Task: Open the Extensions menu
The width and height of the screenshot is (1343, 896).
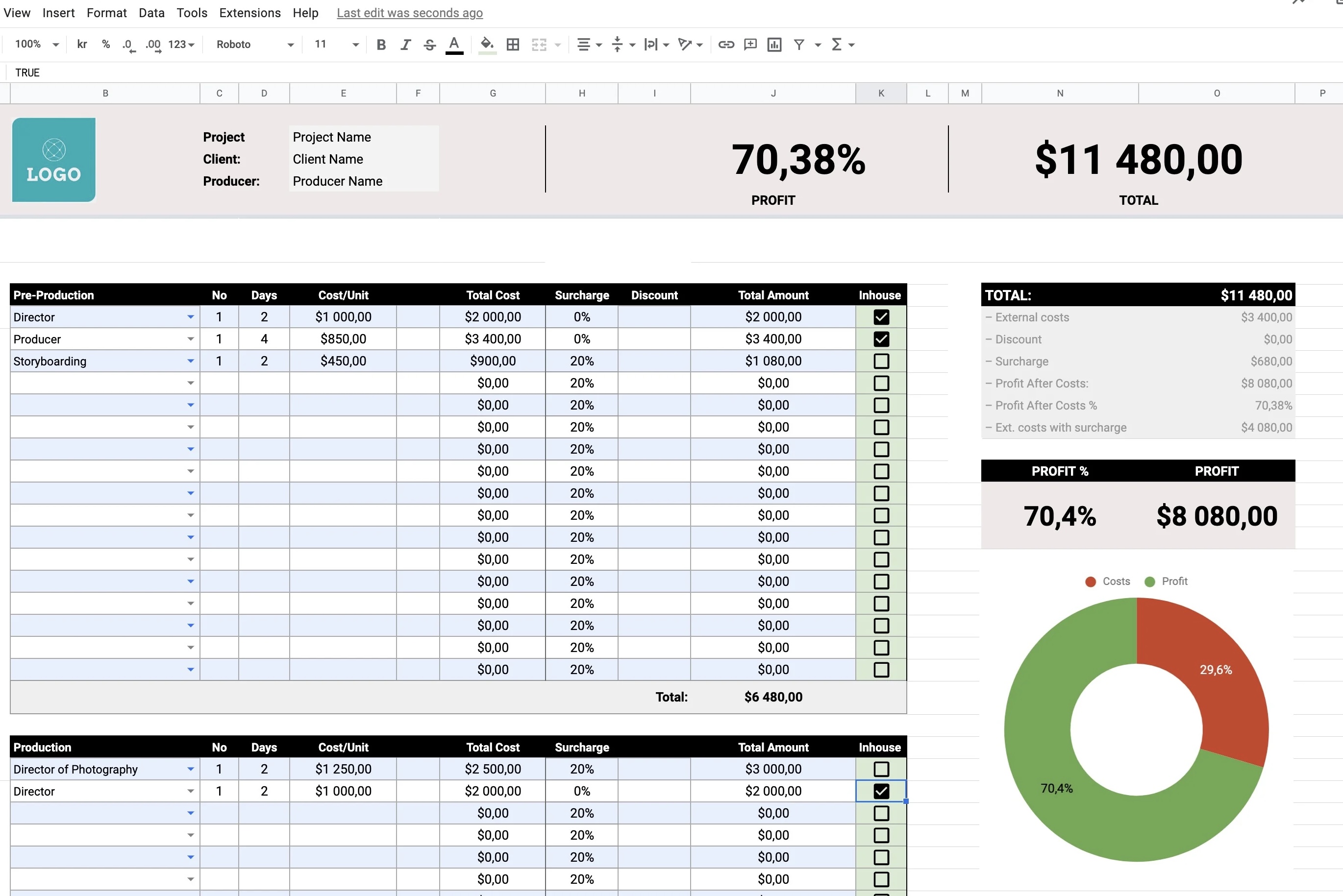Action: [x=250, y=13]
